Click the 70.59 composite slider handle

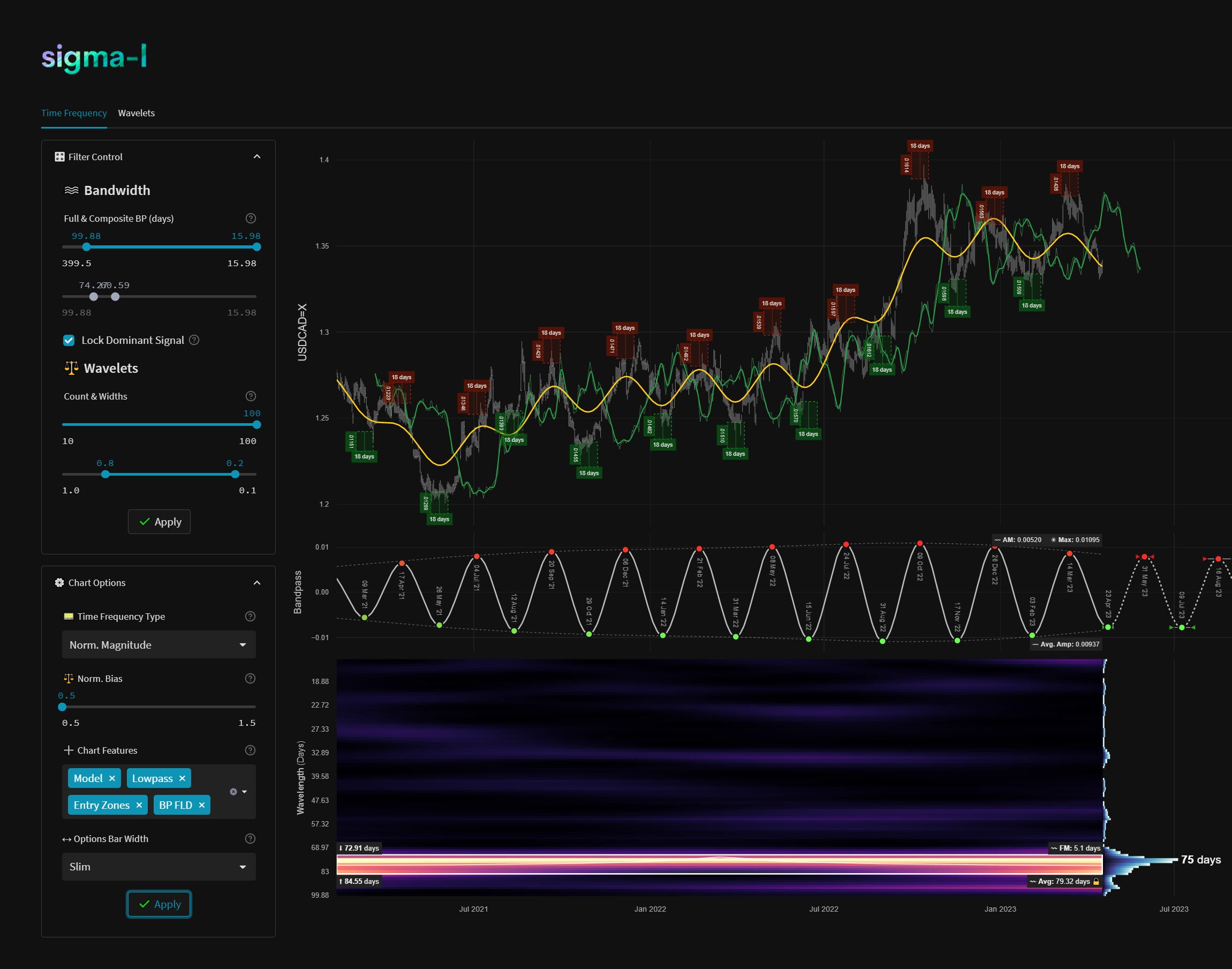coord(115,296)
